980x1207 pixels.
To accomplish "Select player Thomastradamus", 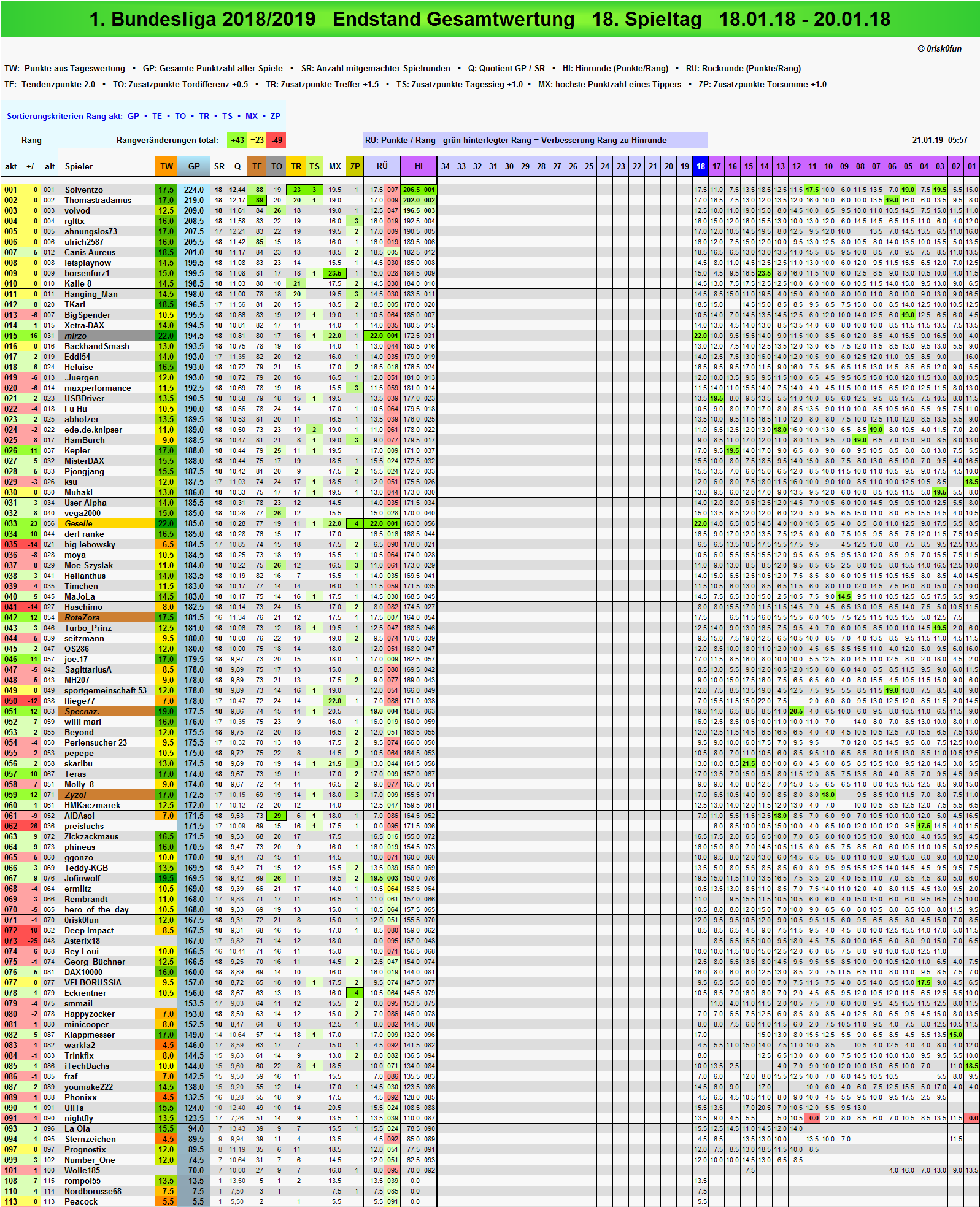I will click(x=98, y=200).
